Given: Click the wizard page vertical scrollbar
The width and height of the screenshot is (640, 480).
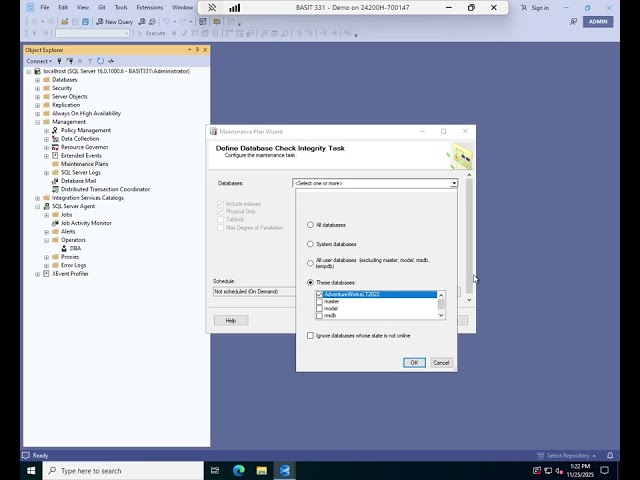Looking at the screenshot, I should (x=469, y=237).
